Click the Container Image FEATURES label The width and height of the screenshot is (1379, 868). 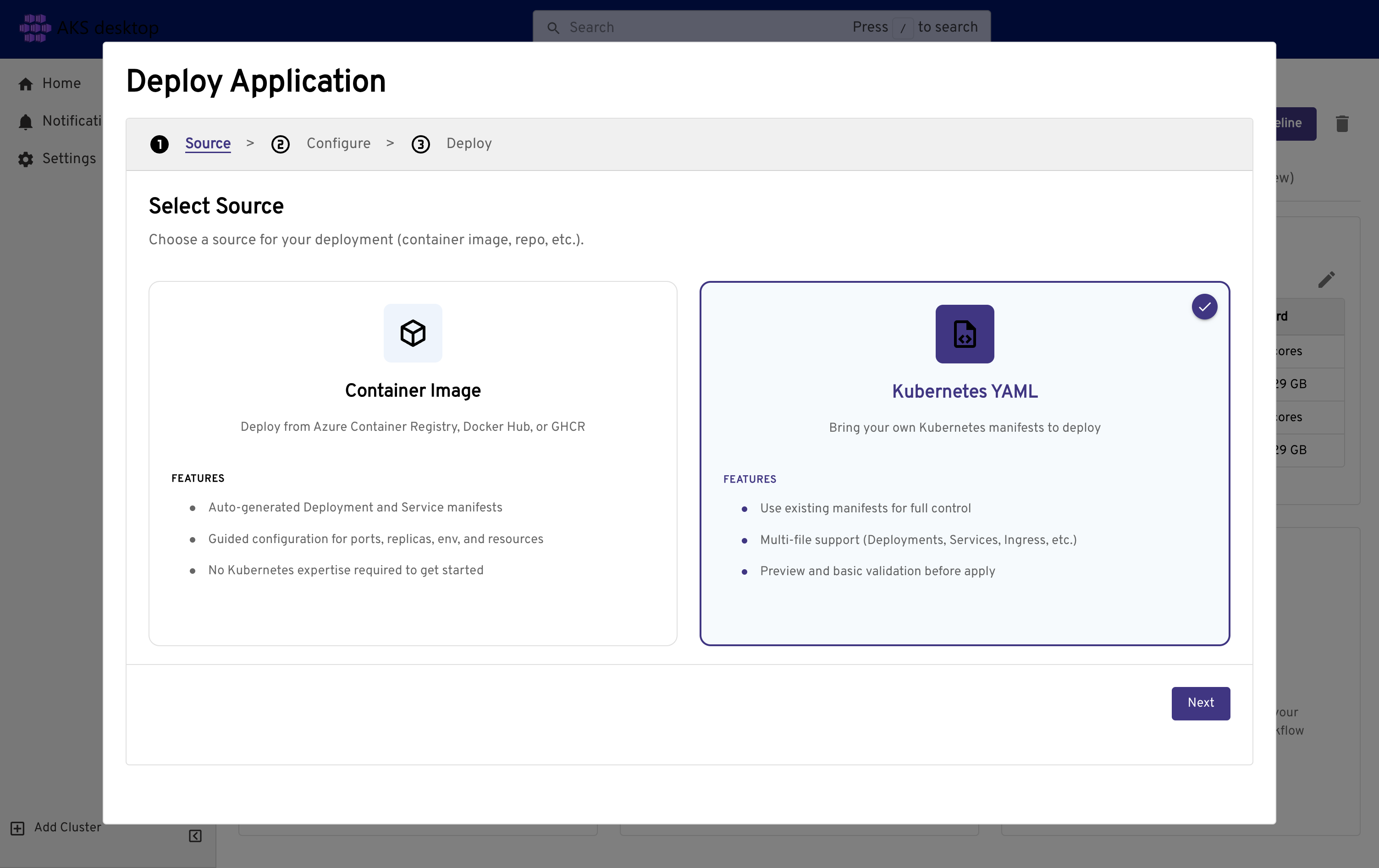point(198,478)
